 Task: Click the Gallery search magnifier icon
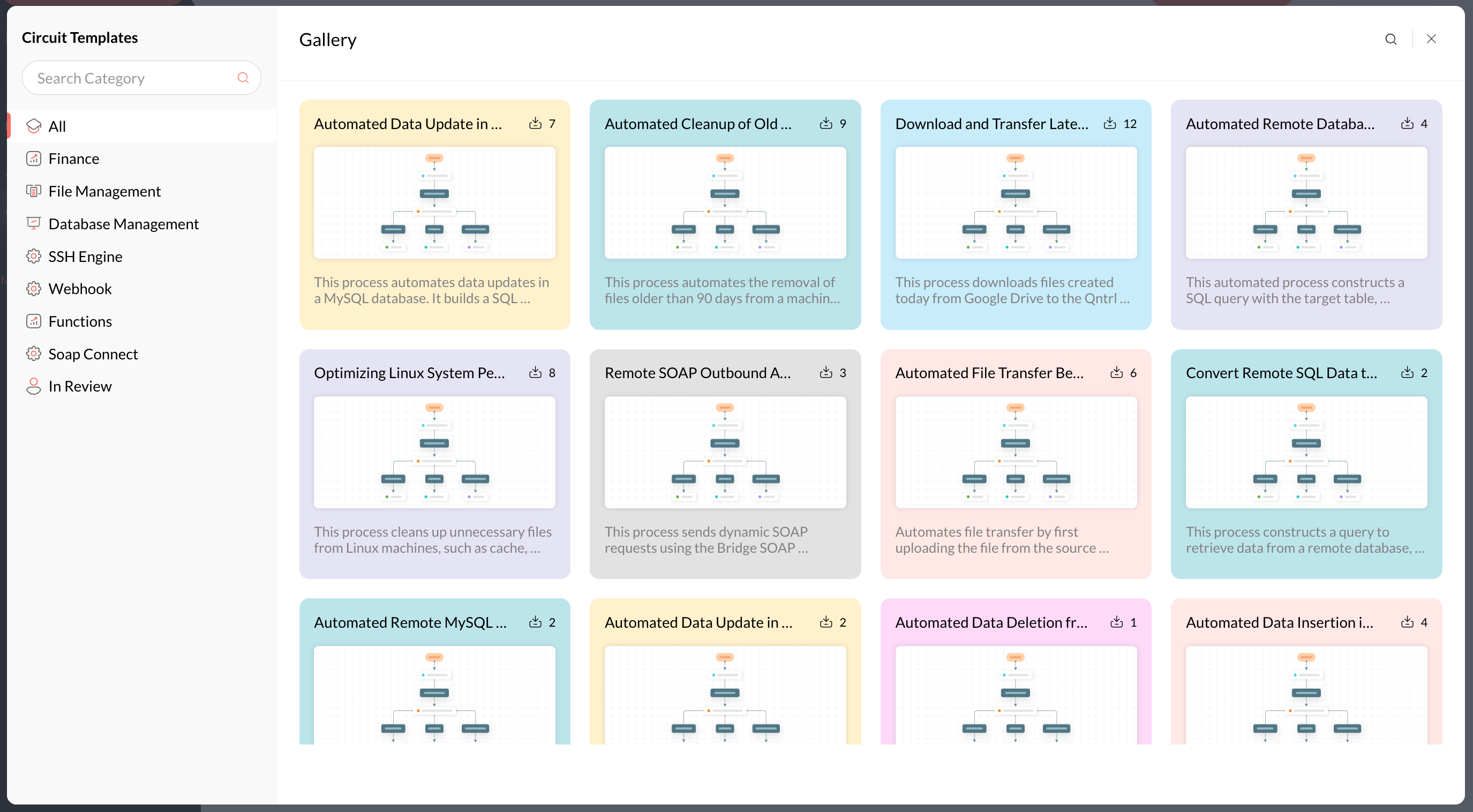1391,39
